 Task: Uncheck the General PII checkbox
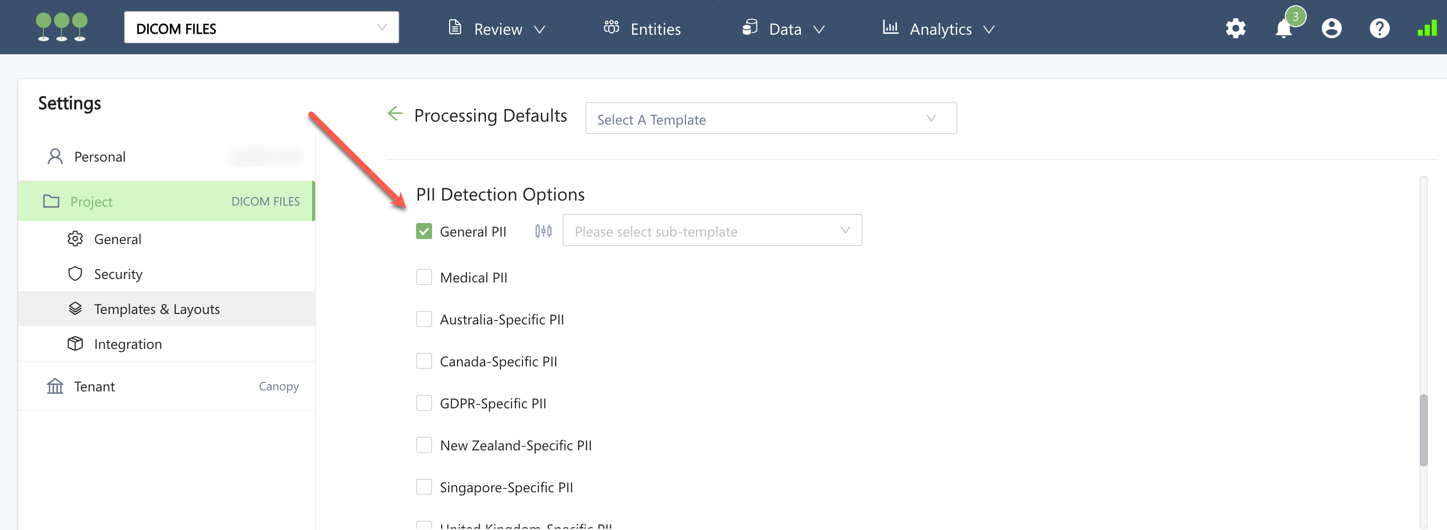pos(424,231)
